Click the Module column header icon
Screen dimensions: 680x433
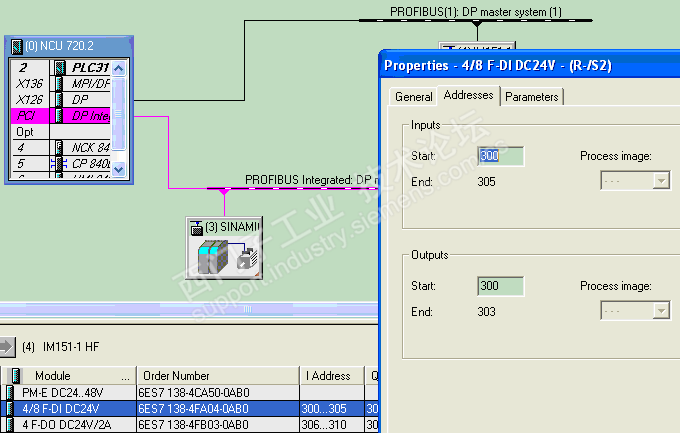(16, 376)
